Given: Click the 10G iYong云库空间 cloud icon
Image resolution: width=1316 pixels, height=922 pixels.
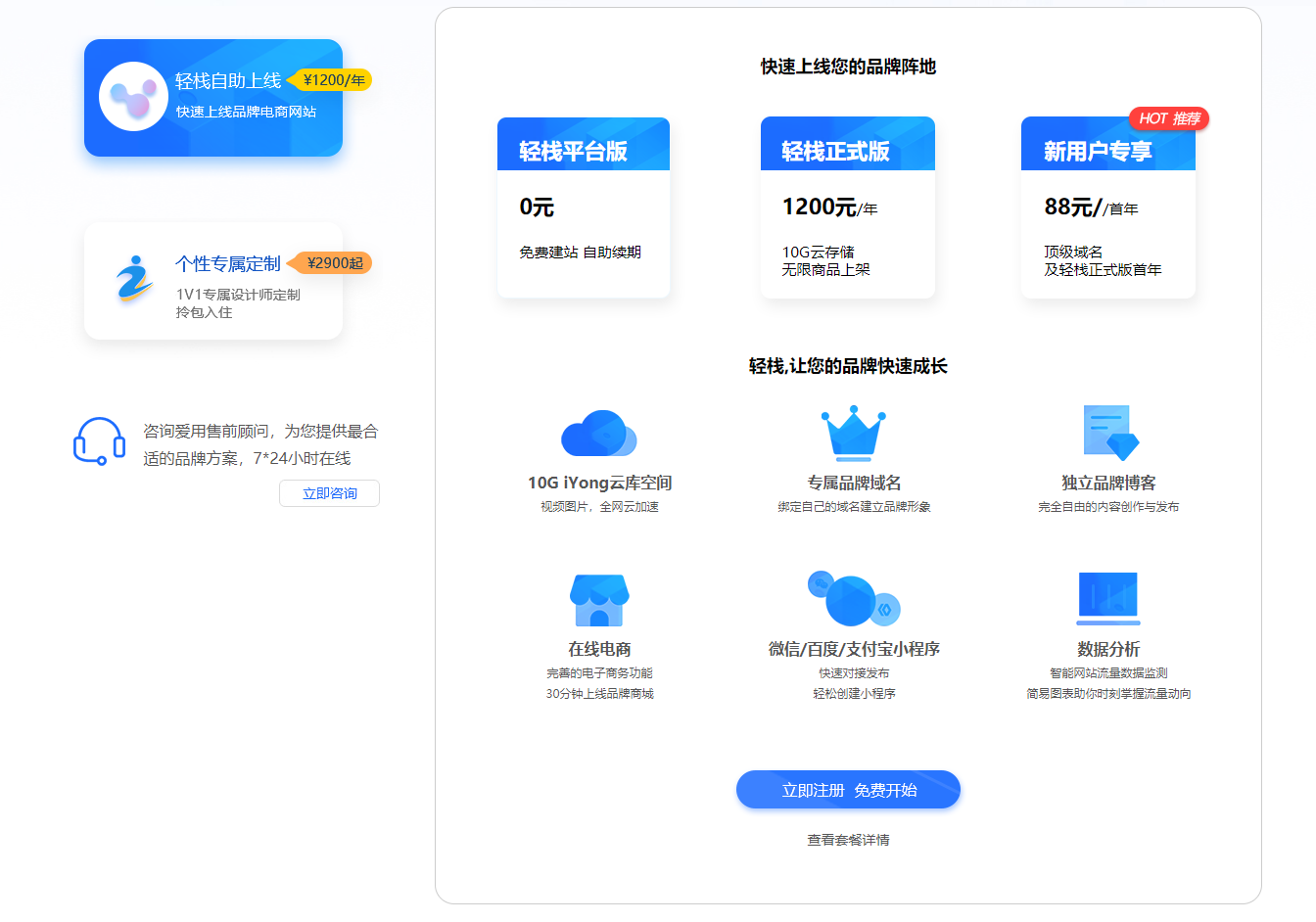Looking at the screenshot, I should pyautogui.click(x=599, y=433).
